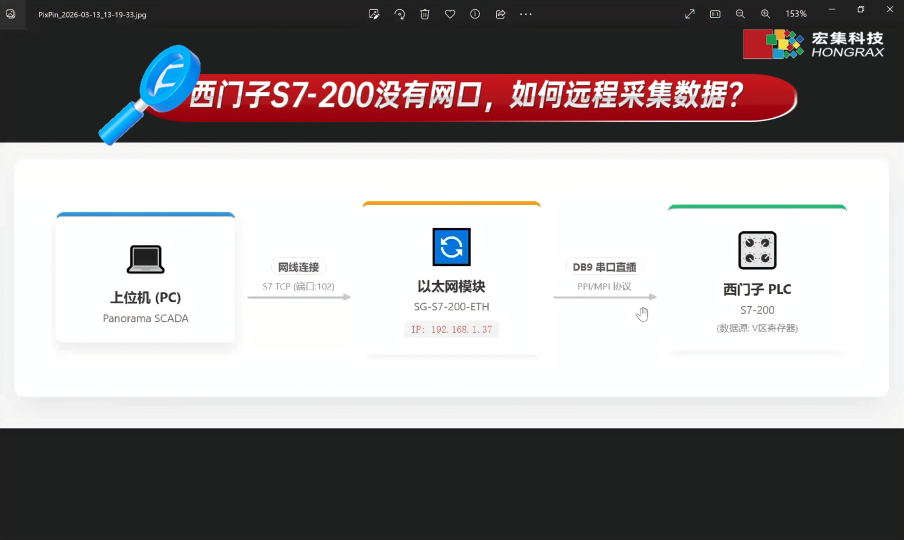The width and height of the screenshot is (904, 540).
Task: Rotate the image with the rotate icon
Action: (x=400, y=14)
